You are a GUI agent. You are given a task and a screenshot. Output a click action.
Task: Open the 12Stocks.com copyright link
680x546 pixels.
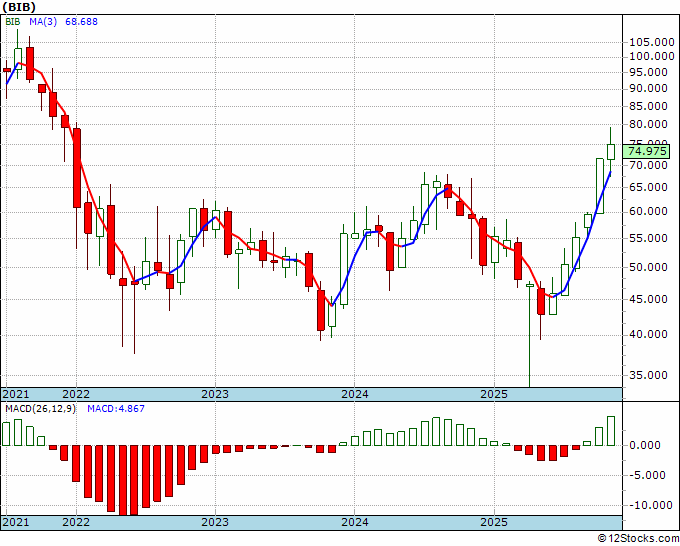point(638,538)
